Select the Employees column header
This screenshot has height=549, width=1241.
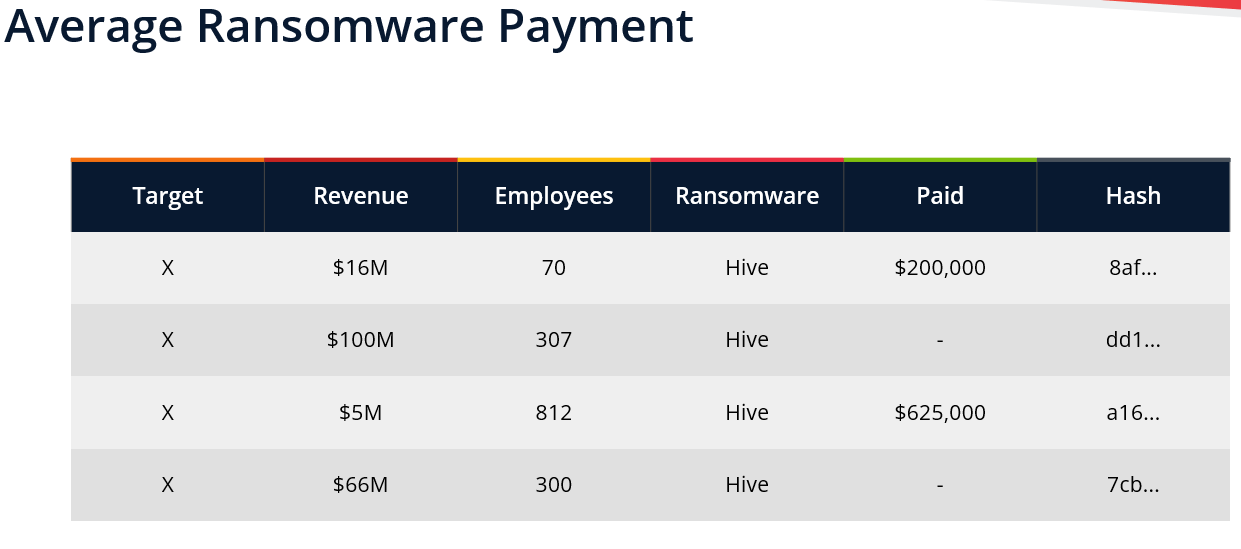(x=554, y=196)
